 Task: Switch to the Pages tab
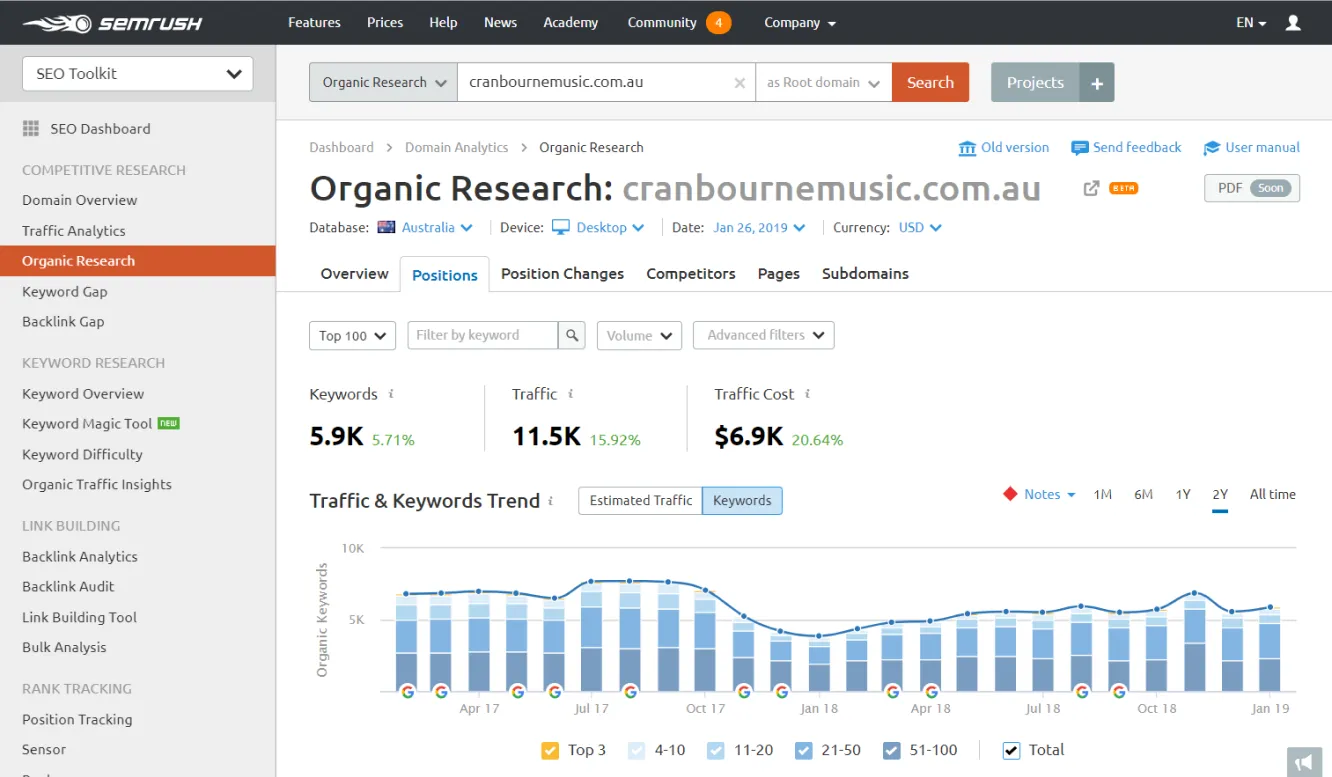tap(779, 274)
